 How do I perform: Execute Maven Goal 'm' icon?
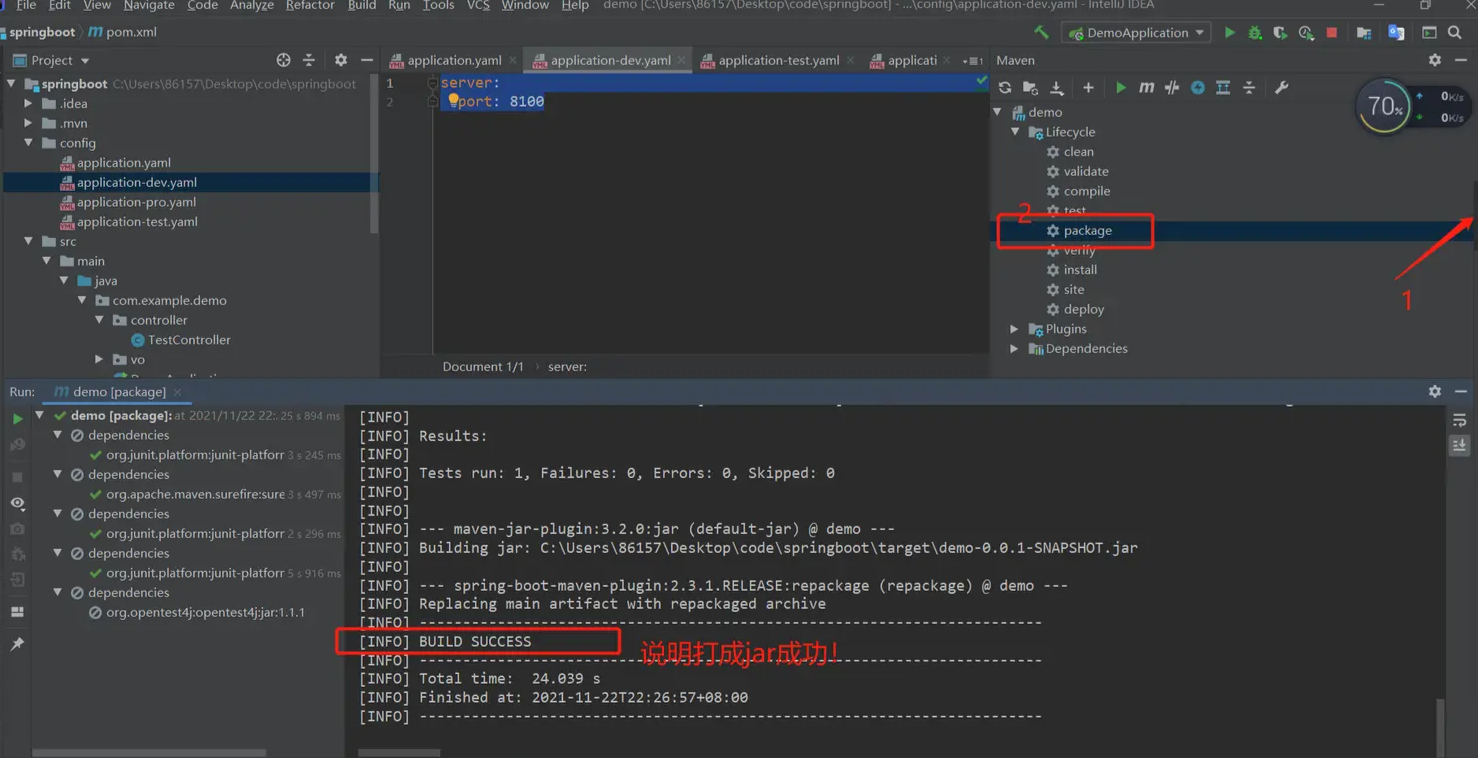point(1146,88)
